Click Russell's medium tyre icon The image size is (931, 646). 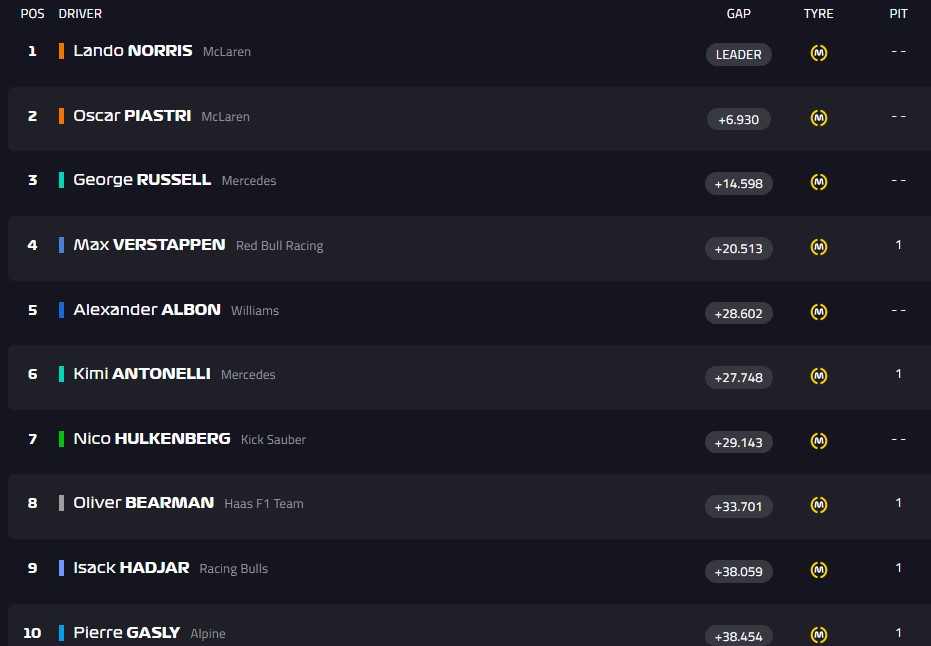(x=818, y=182)
